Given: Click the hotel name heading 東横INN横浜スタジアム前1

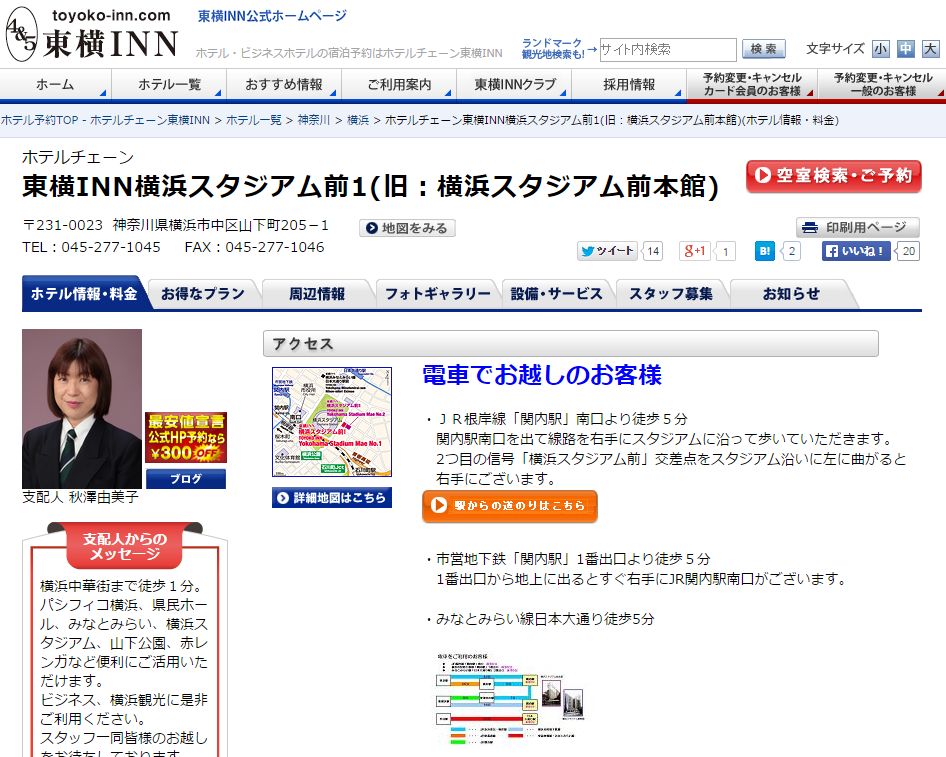Looking at the screenshot, I should click(370, 186).
